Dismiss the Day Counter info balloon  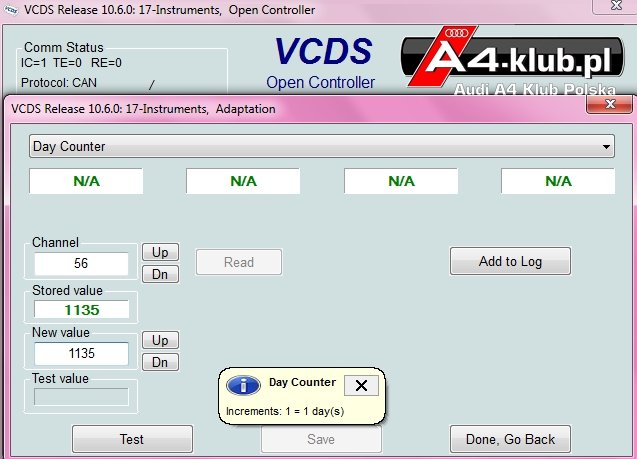361,385
